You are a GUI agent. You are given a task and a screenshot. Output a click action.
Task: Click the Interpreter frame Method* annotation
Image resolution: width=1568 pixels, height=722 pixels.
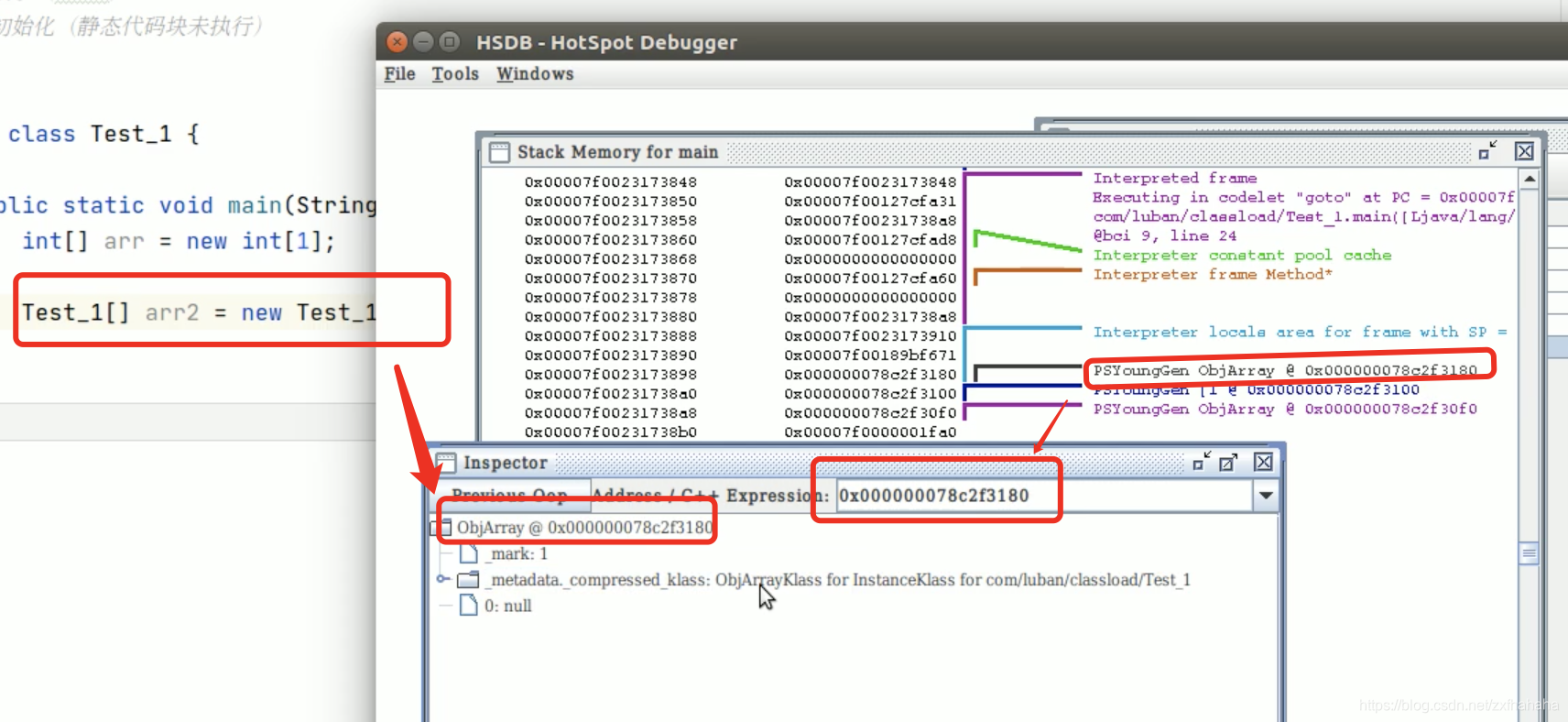tap(1213, 274)
